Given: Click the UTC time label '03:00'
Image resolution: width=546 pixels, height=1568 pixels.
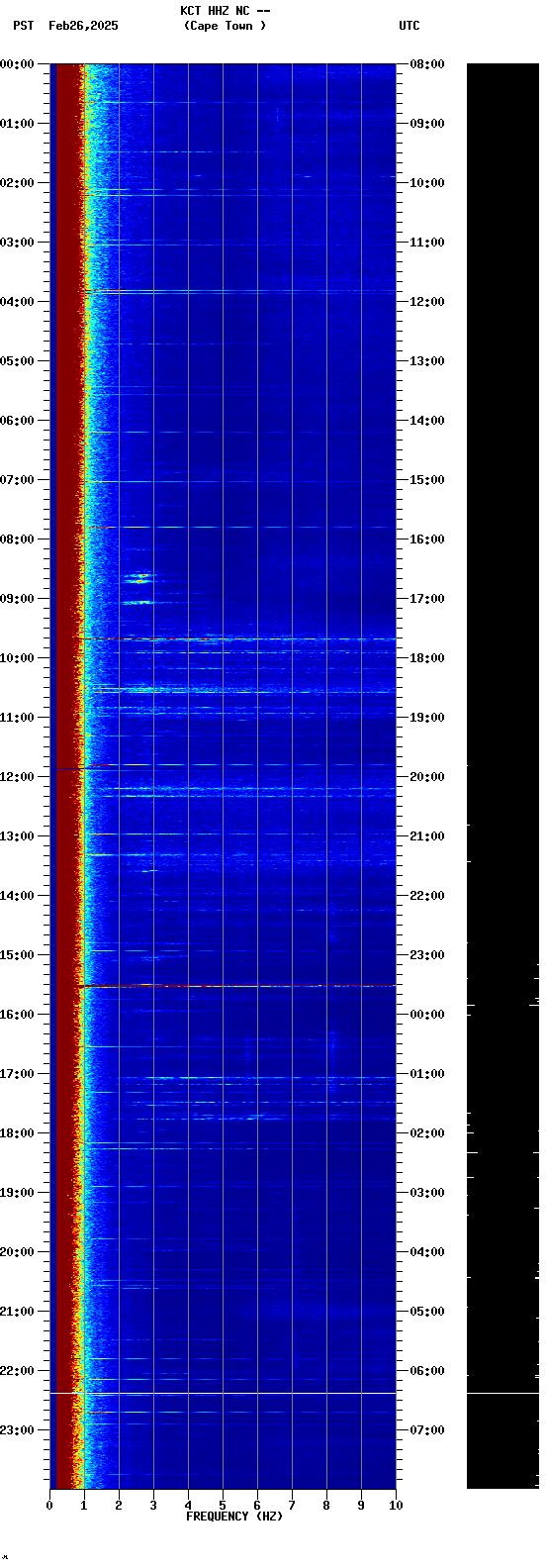Looking at the screenshot, I should point(427,1193).
